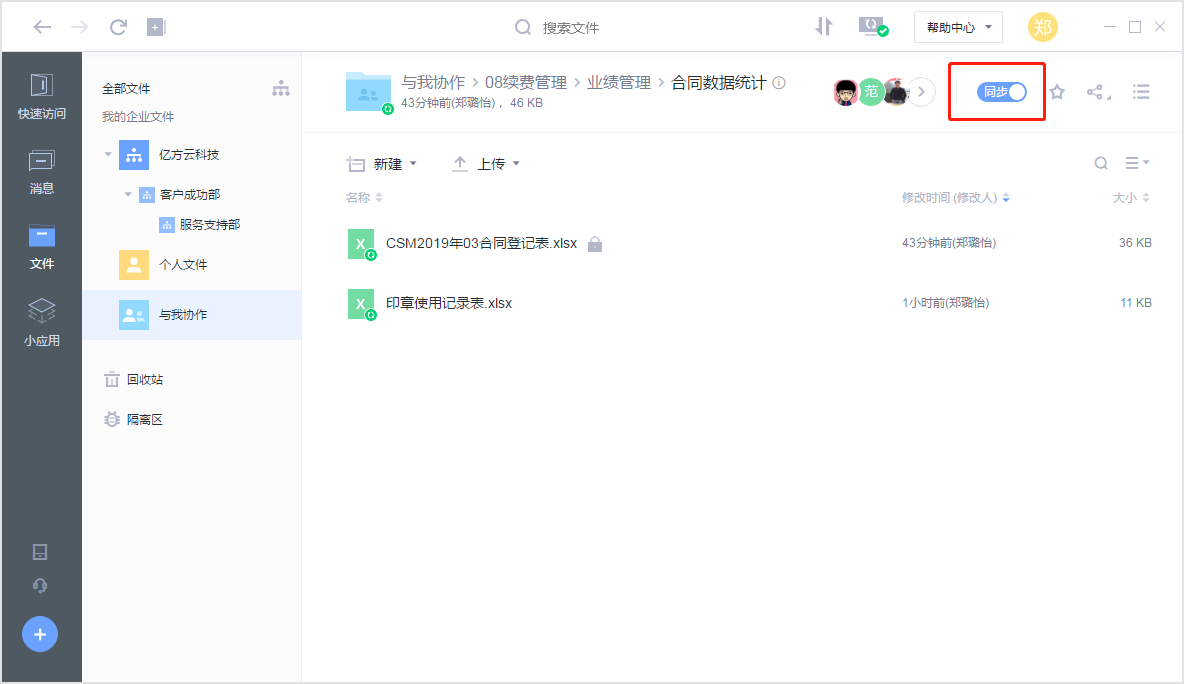Screen dimensions: 1184x684
Task: Click the star to favorite this folder
Action: (1057, 91)
